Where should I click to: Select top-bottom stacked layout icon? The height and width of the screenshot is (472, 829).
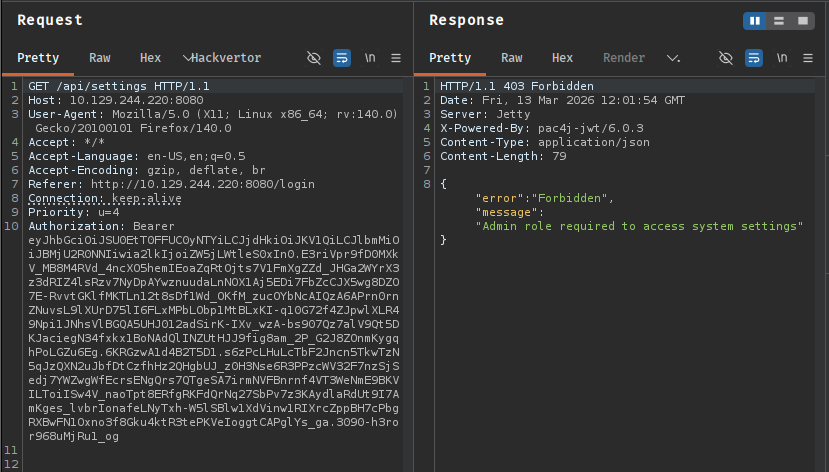[779, 21]
